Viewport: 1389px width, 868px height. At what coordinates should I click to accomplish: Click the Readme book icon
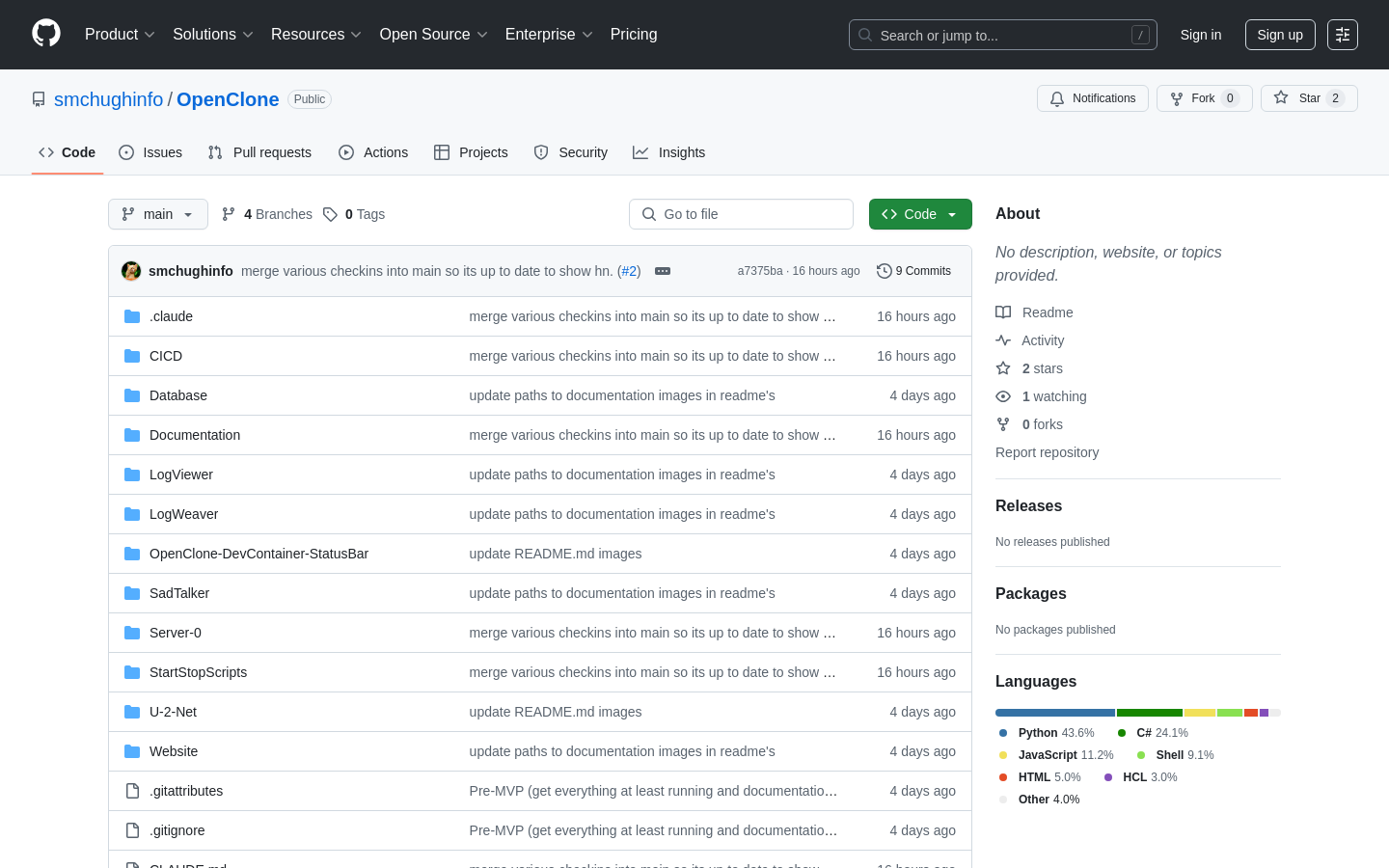click(x=1003, y=312)
